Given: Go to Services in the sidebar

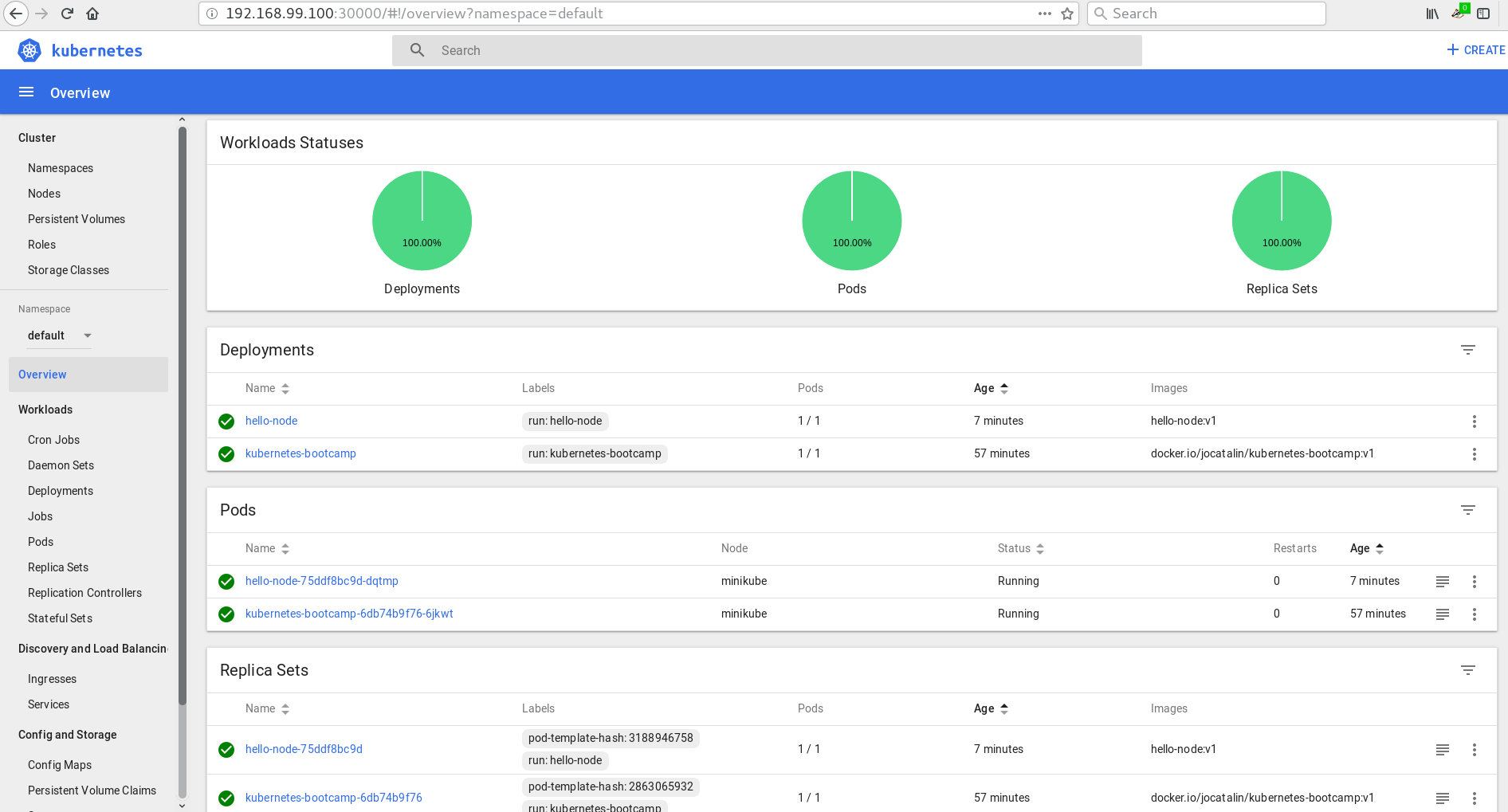Looking at the screenshot, I should [x=49, y=704].
